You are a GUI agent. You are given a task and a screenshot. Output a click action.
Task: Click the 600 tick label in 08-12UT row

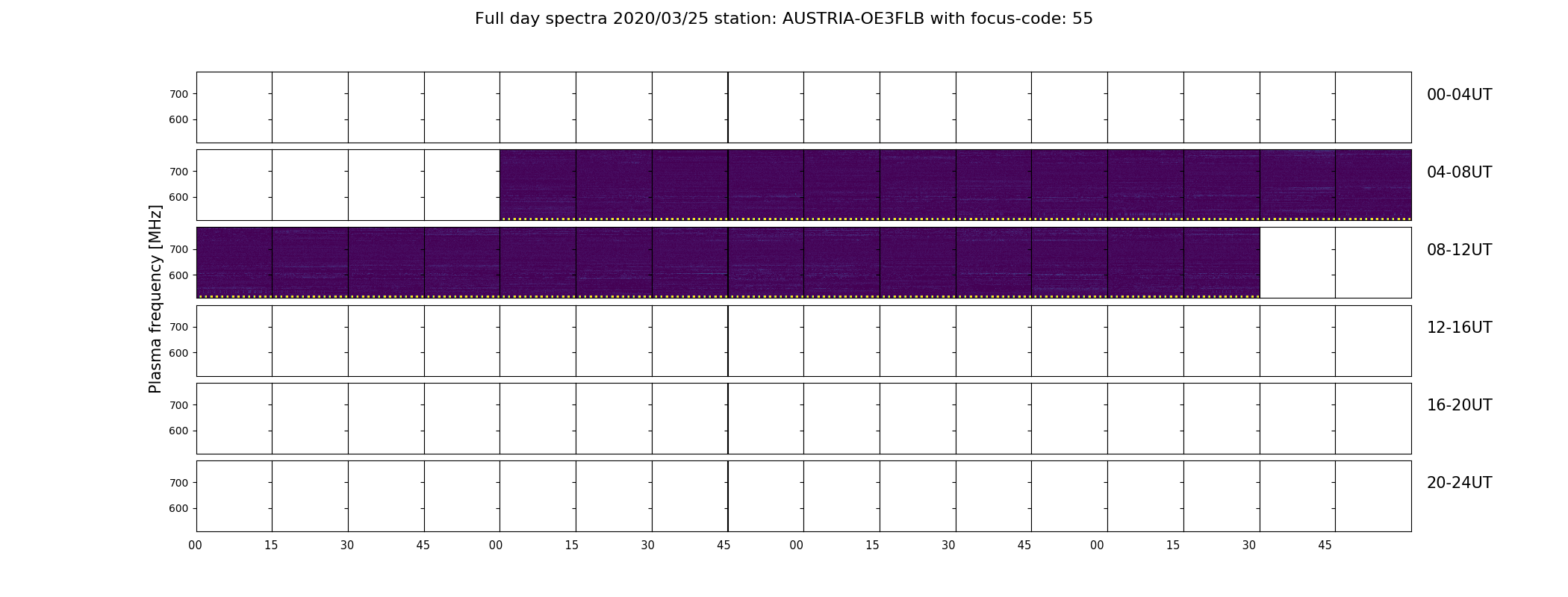click(178, 275)
